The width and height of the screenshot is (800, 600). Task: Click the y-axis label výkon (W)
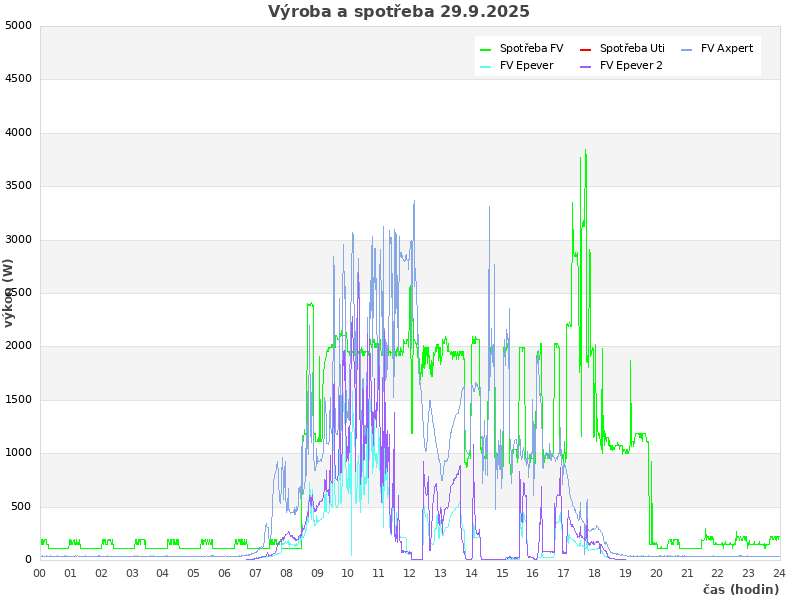click(9, 293)
